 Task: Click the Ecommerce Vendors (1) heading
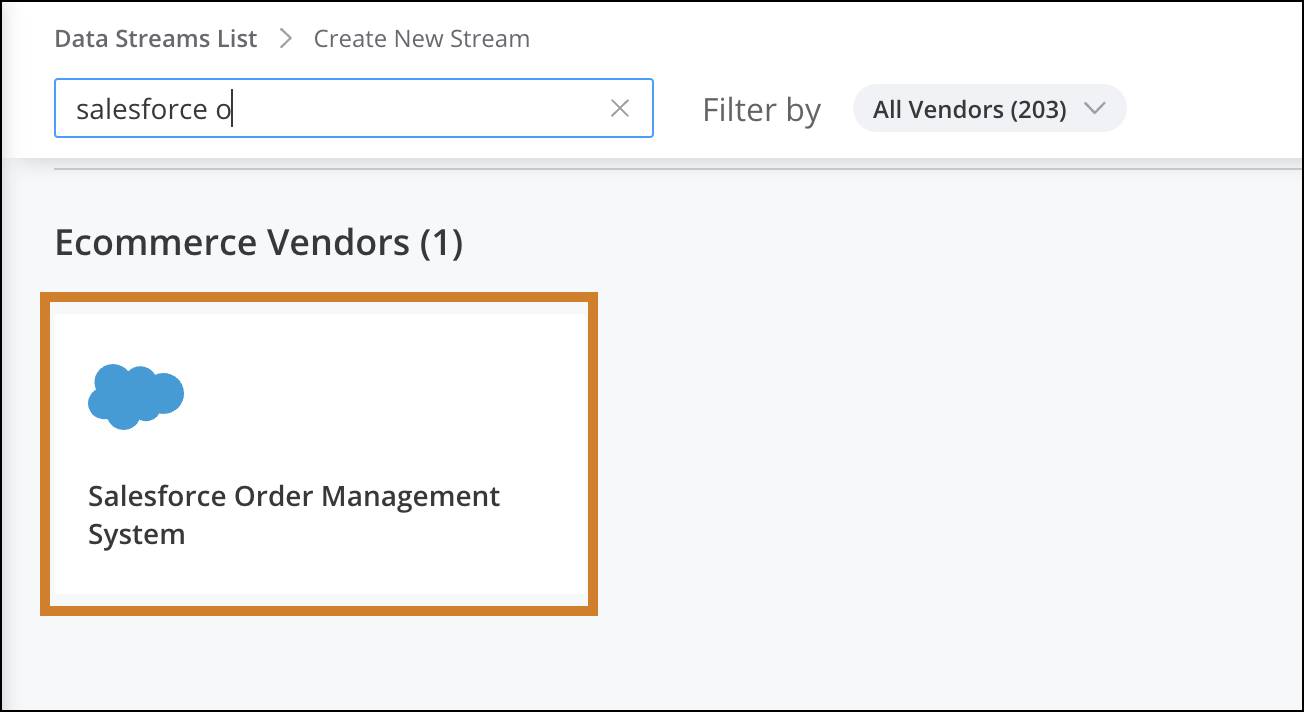[x=259, y=242]
